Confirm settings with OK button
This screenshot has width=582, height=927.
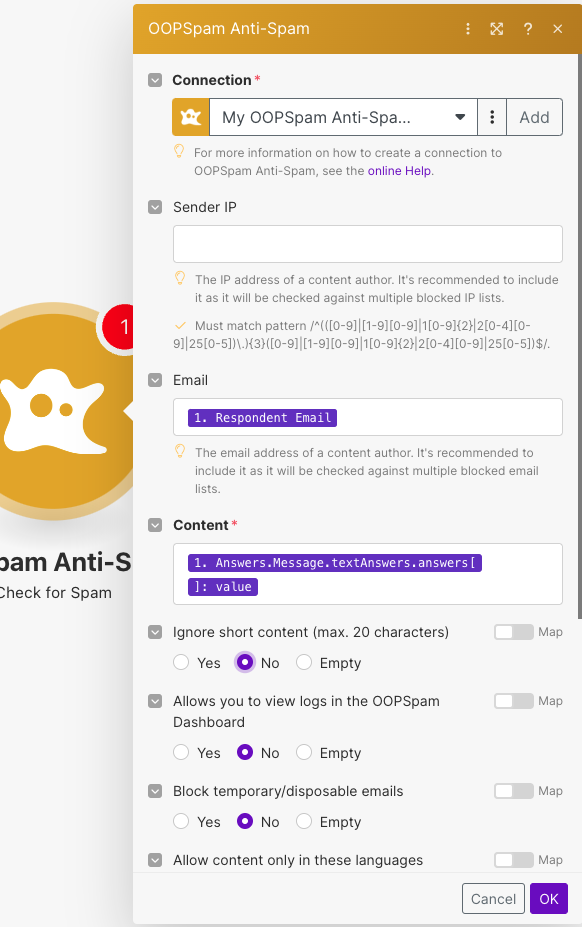coord(549,899)
